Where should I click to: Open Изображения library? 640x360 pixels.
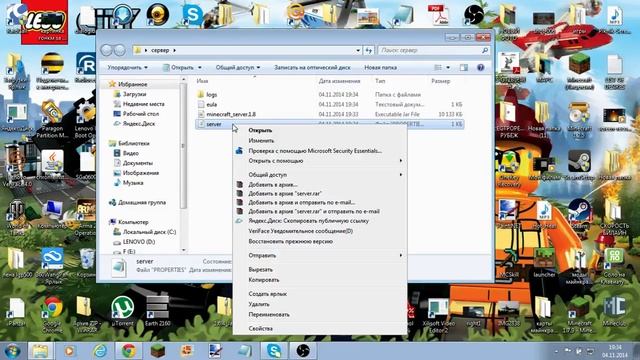141,173
